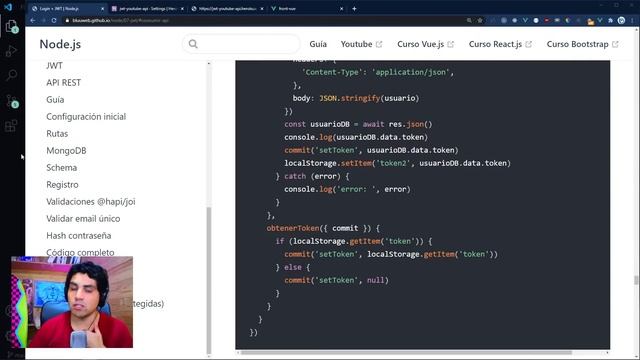Go to 'Configuración inicial' section
This screenshot has width=640, height=360.
(86, 117)
